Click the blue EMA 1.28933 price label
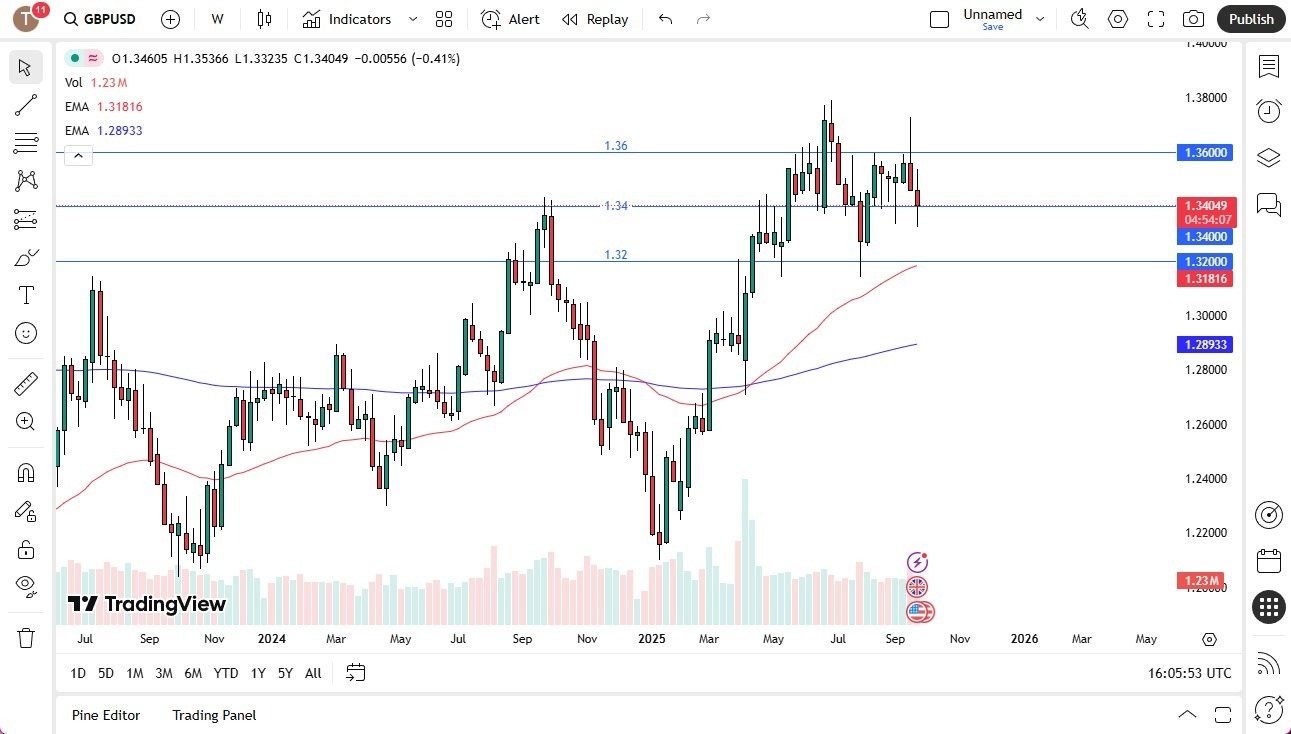Image resolution: width=1291 pixels, height=734 pixels. click(1205, 344)
